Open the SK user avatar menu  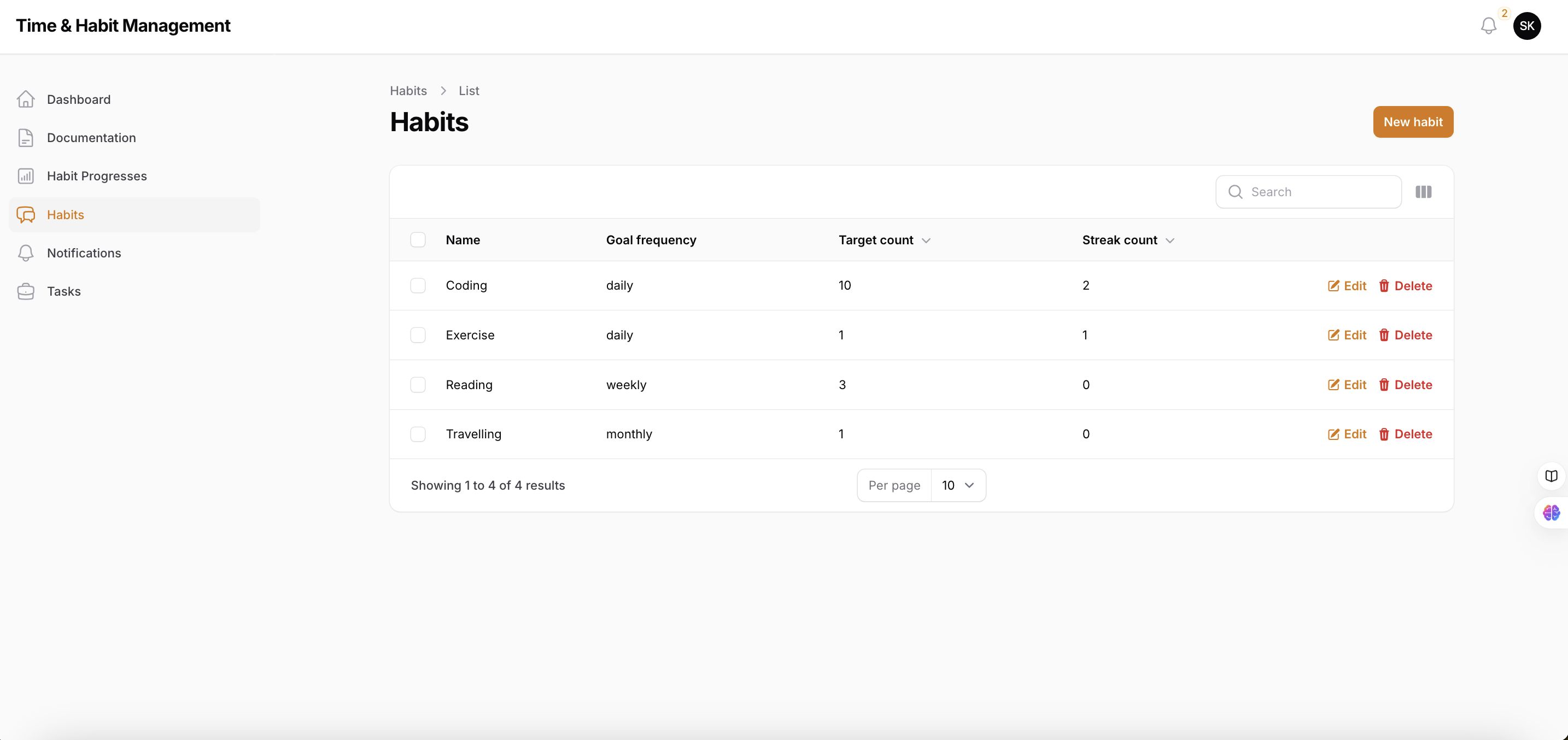(1526, 26)
